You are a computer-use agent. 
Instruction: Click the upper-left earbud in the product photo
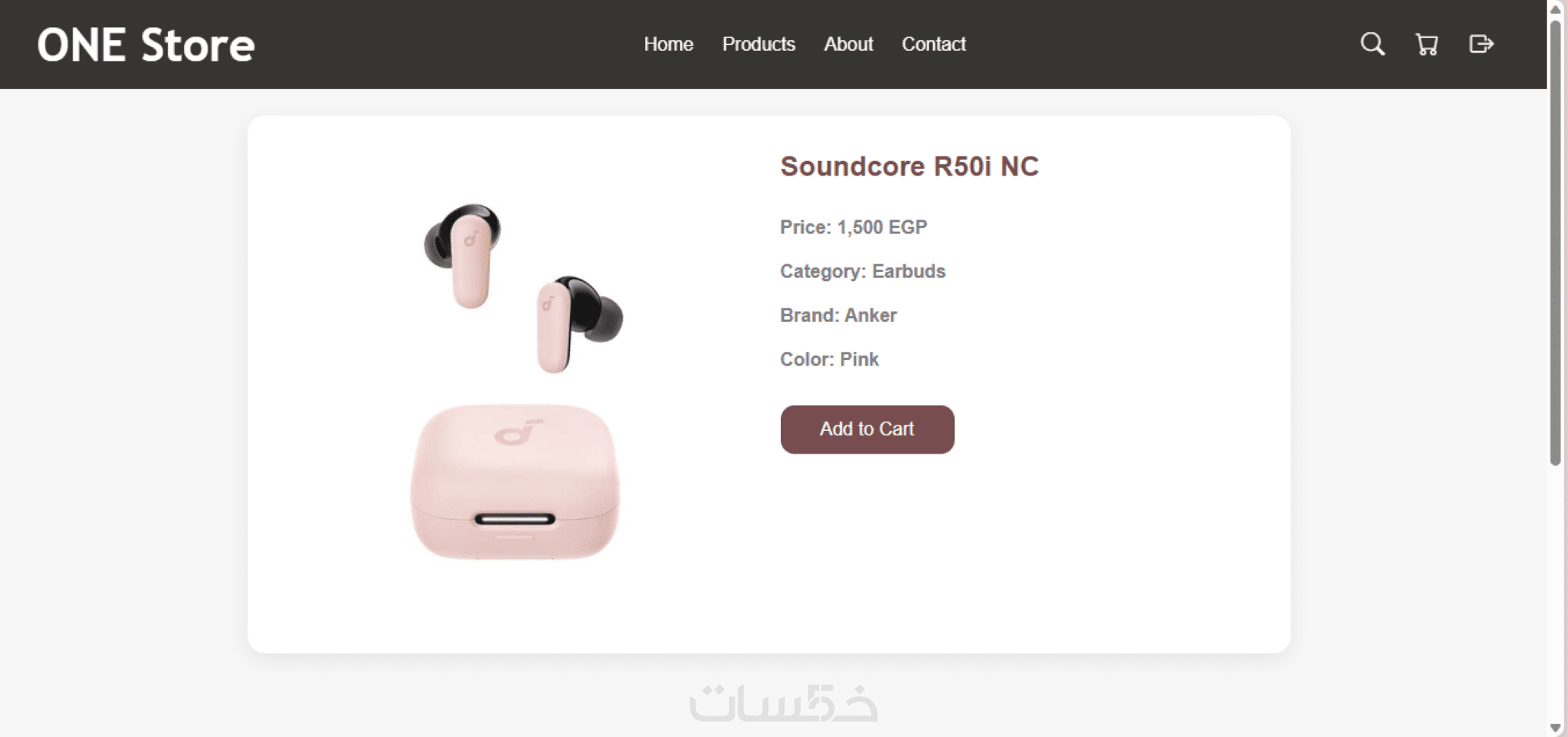465,252
